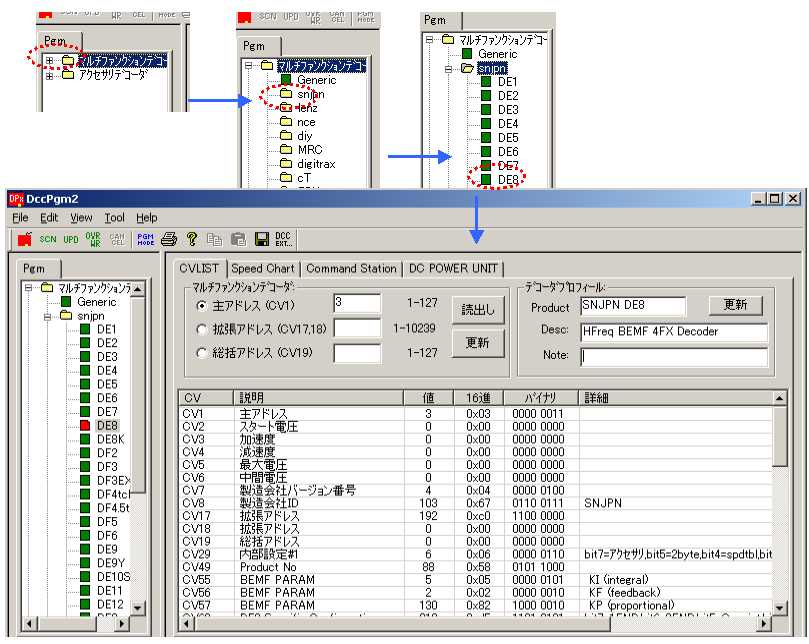
Task: Click the SCN scan toolbar icon
Action: point(47,239)
